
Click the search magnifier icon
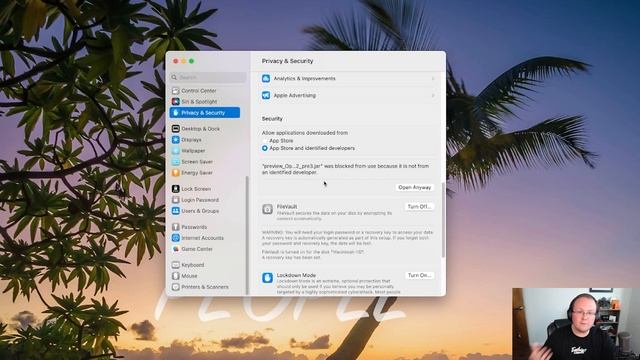175,77
